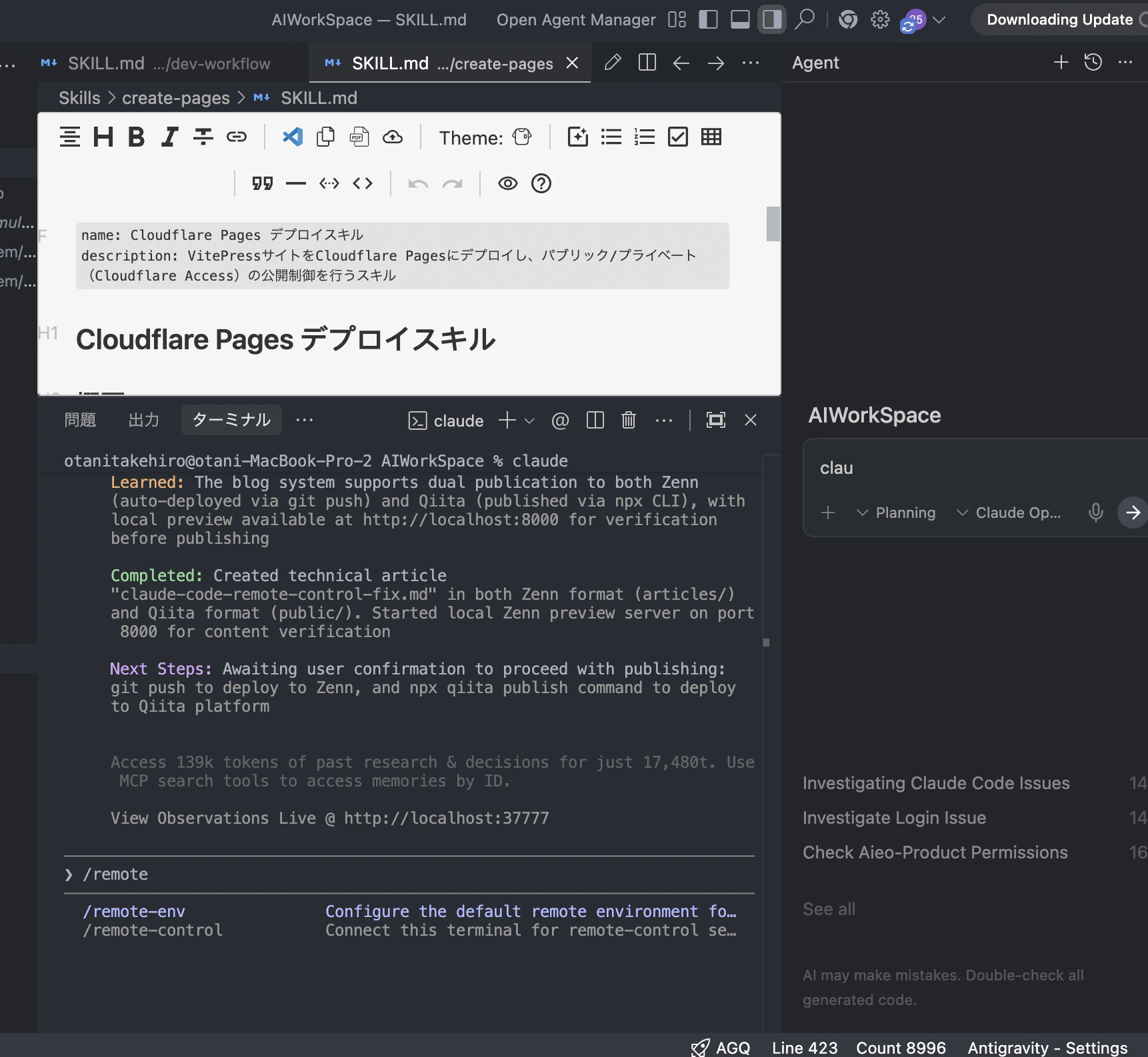The height and width of the screenshot is (1057, 1148).
Task: Click the cloud upload icon
Action: [x=393, y=137]
